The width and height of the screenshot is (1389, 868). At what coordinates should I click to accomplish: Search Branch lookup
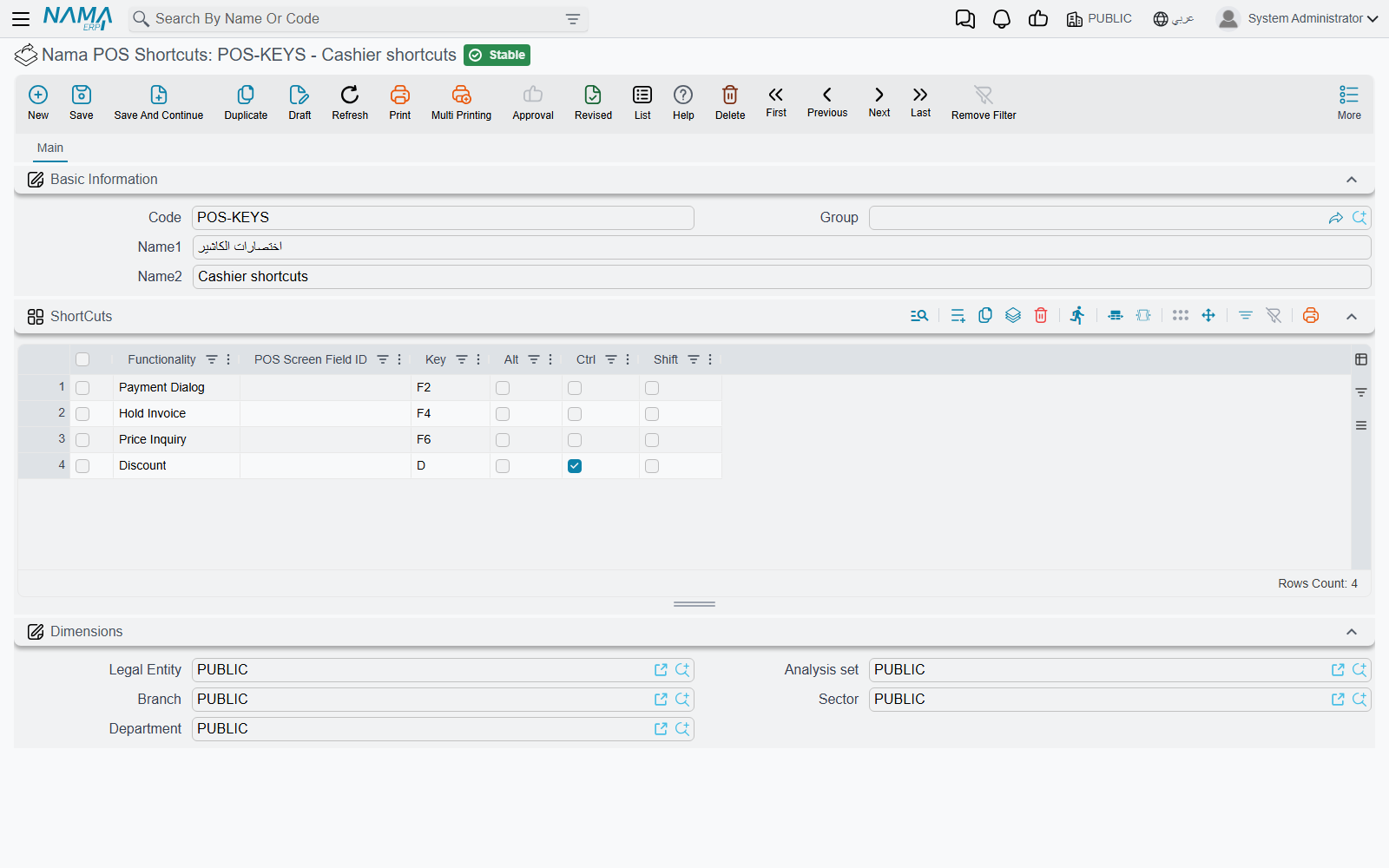pos(682,700)
